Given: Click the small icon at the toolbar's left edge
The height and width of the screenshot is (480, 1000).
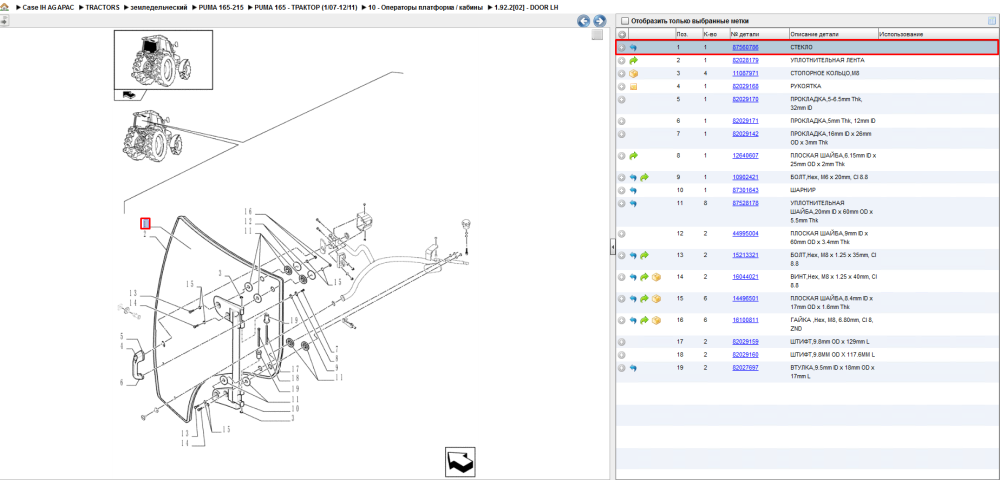Looking at the screenshot, I should 4,21.
